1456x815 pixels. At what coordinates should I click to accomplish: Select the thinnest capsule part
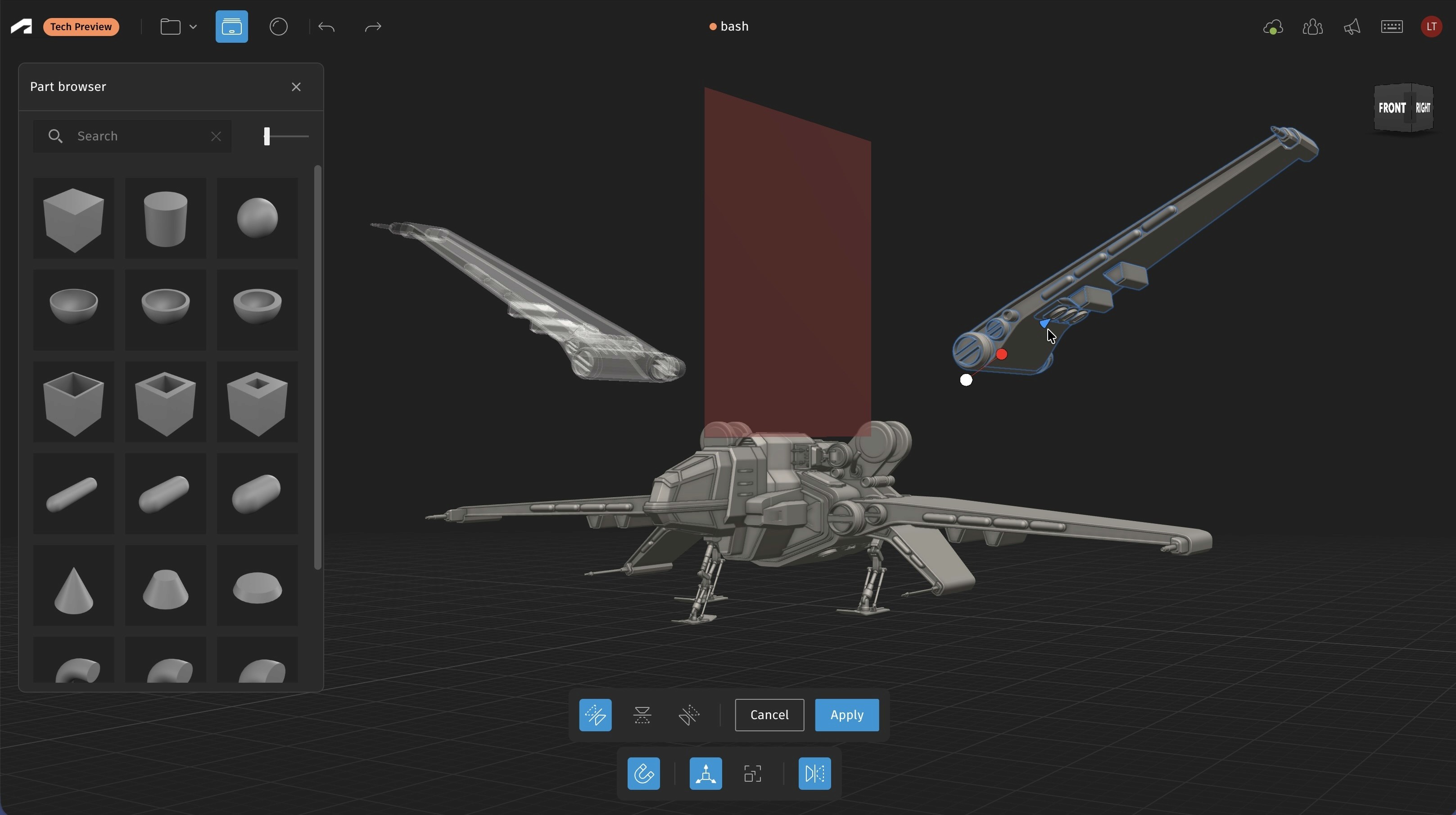(73, 494)
